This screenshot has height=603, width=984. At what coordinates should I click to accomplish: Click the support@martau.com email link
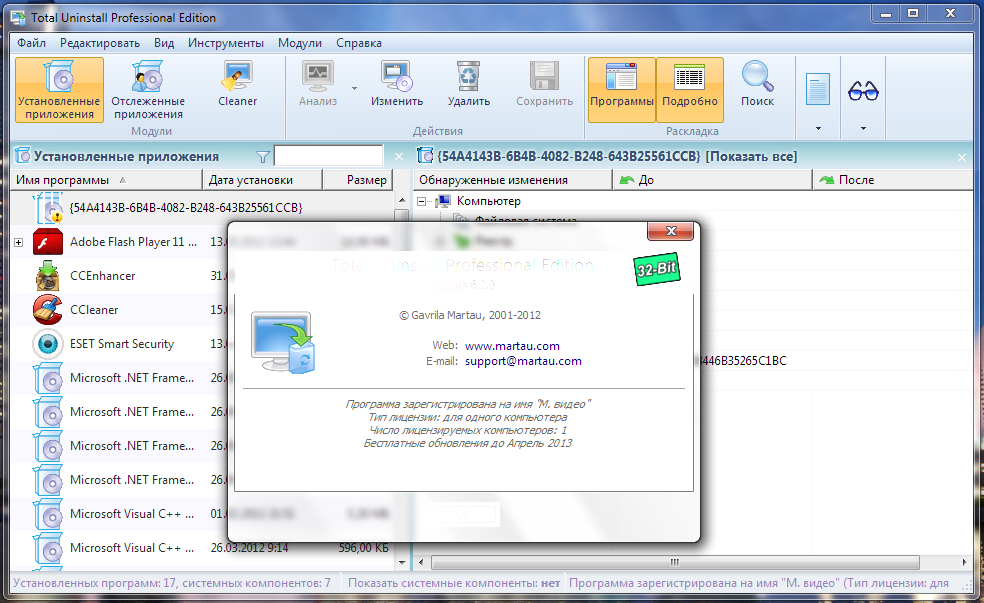[x=523, y=361]
